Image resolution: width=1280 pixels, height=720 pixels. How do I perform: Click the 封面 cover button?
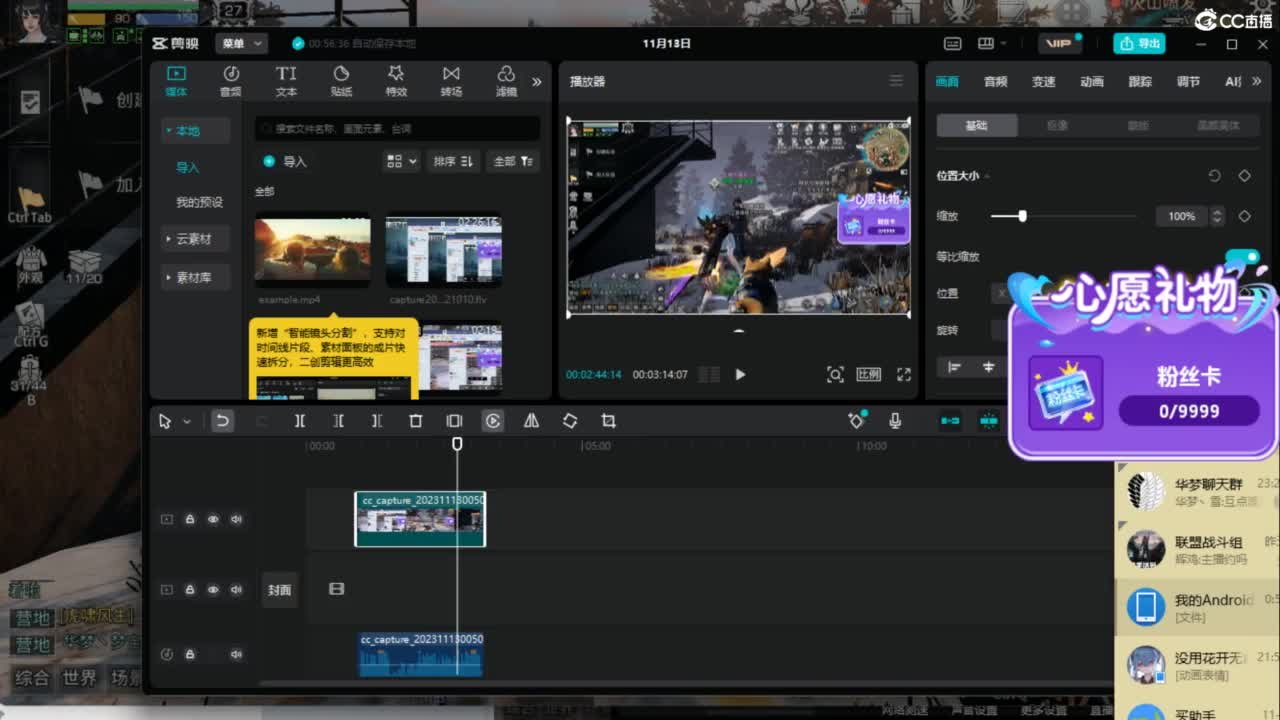[x=279, y=590]
